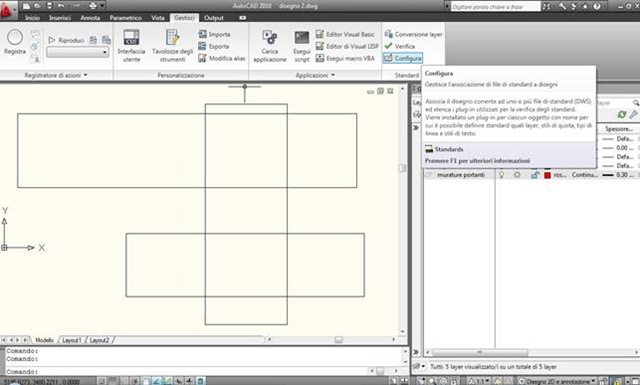Expand the Applicazioni panel arrow

[x=333, y=75]
